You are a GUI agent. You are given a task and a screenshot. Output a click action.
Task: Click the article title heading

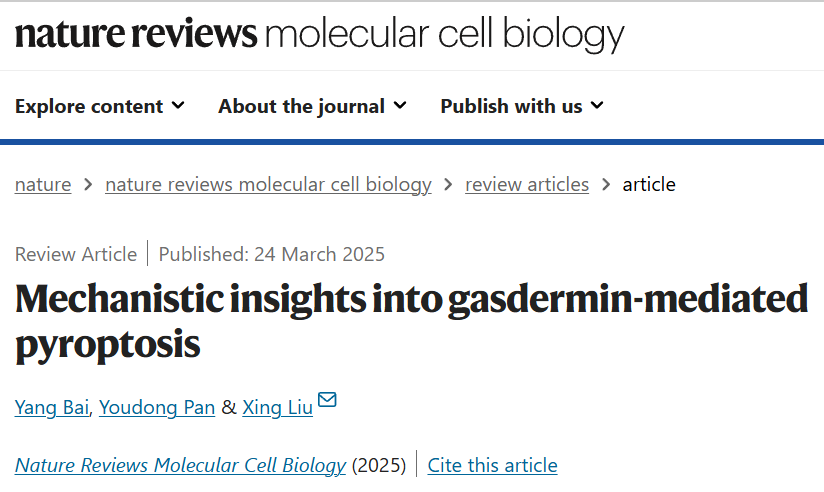click(x=411, y=322)
